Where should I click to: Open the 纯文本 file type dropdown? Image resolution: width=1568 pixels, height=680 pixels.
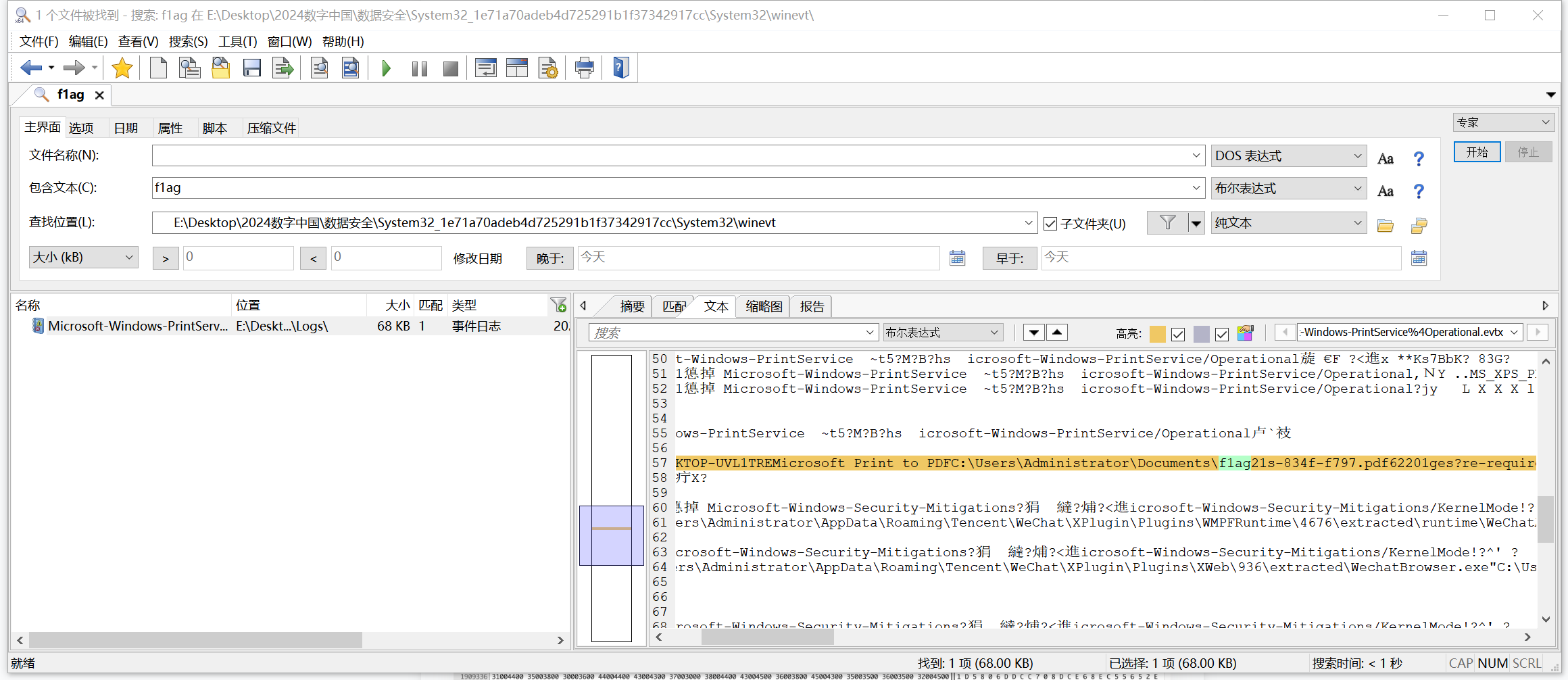(x=1289, y=223)
